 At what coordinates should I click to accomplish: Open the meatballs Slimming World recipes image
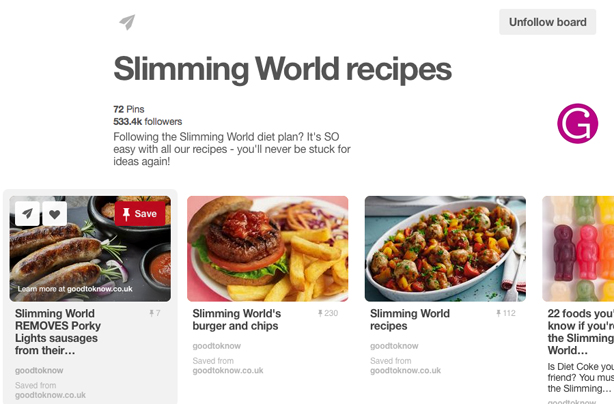(x=445, y=249)
